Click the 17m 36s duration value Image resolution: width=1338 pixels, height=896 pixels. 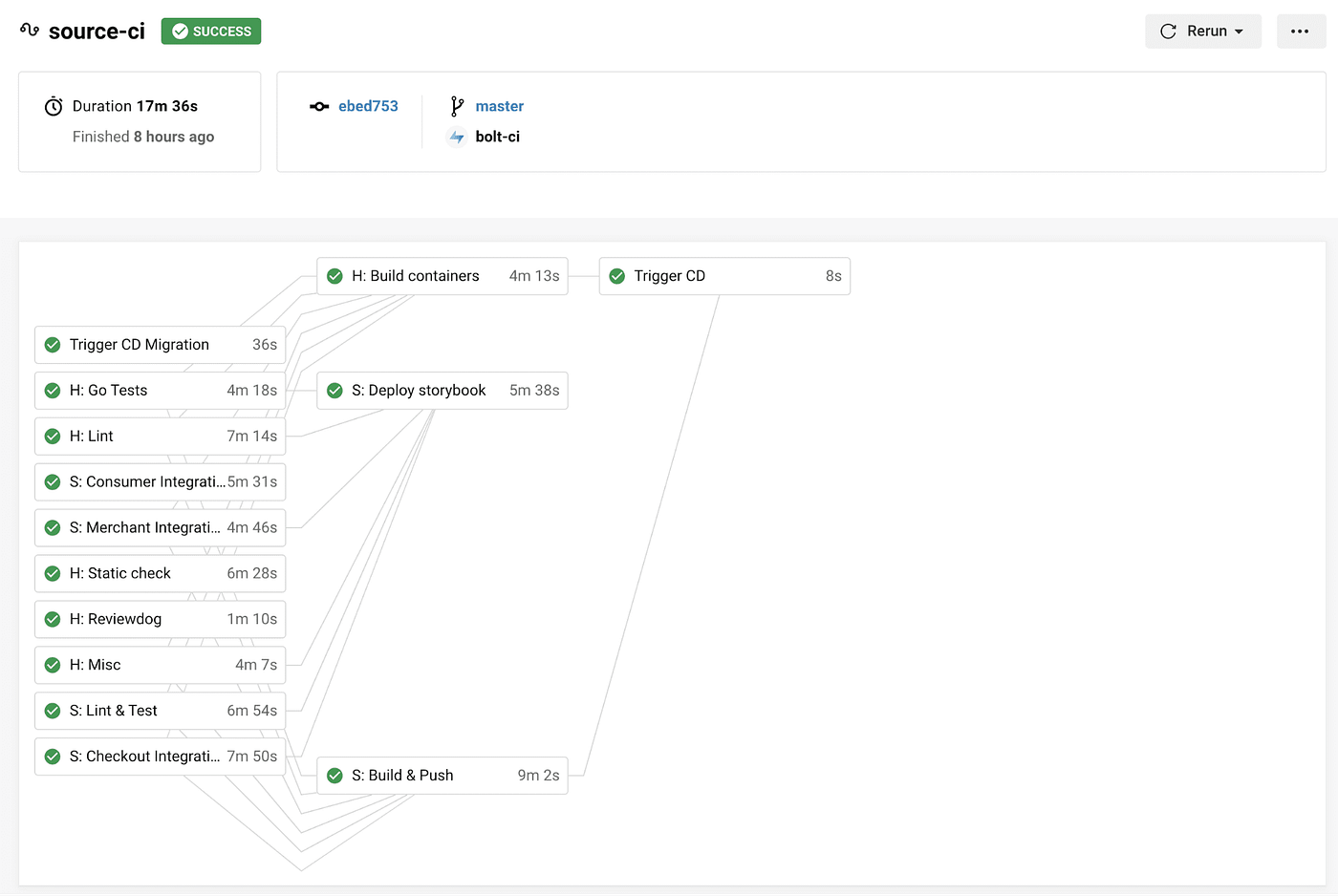coord(166,106)
